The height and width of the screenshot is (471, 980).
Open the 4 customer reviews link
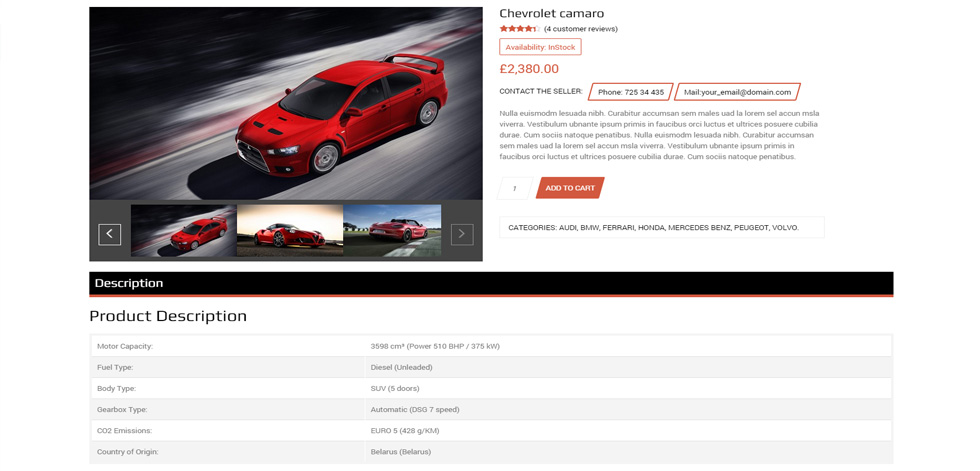coord(581,29)
